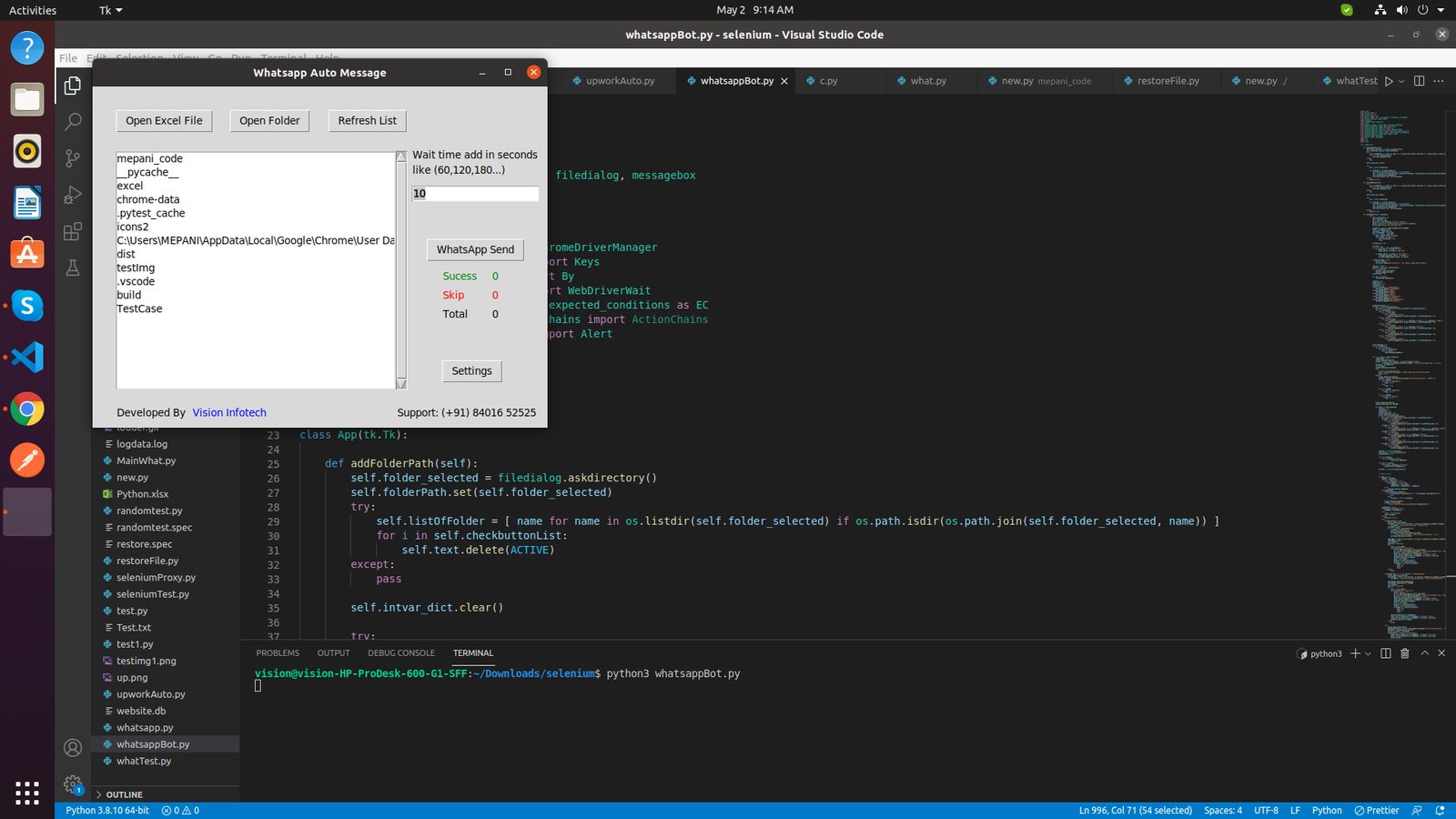Open the Source Control view
The height and width of the screenshot is (819, 1456).
(x=73, y=158)
